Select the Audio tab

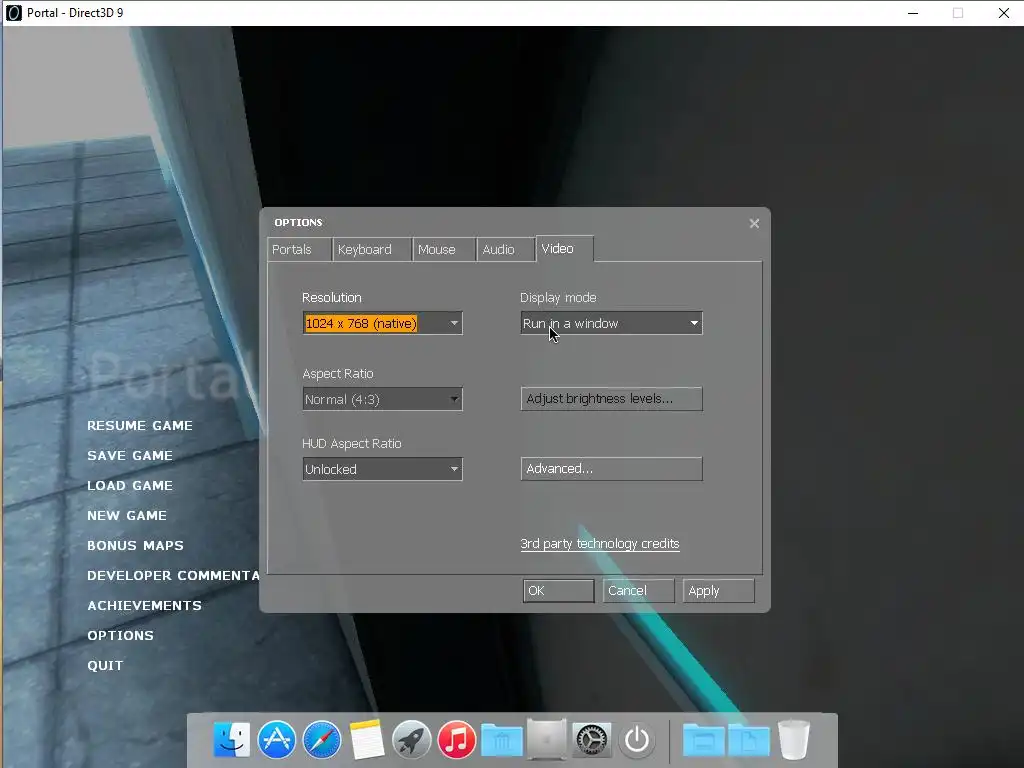coord(505,249)
